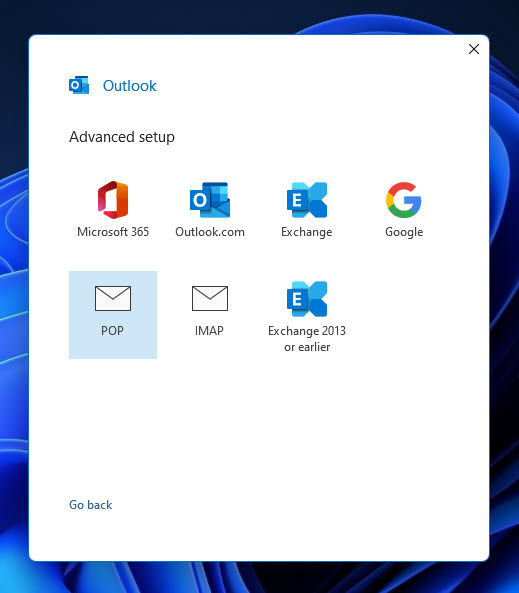519x593 pixels.
Task: Select the Exchange 2013 or earlier icon
Action: point(307,299)
